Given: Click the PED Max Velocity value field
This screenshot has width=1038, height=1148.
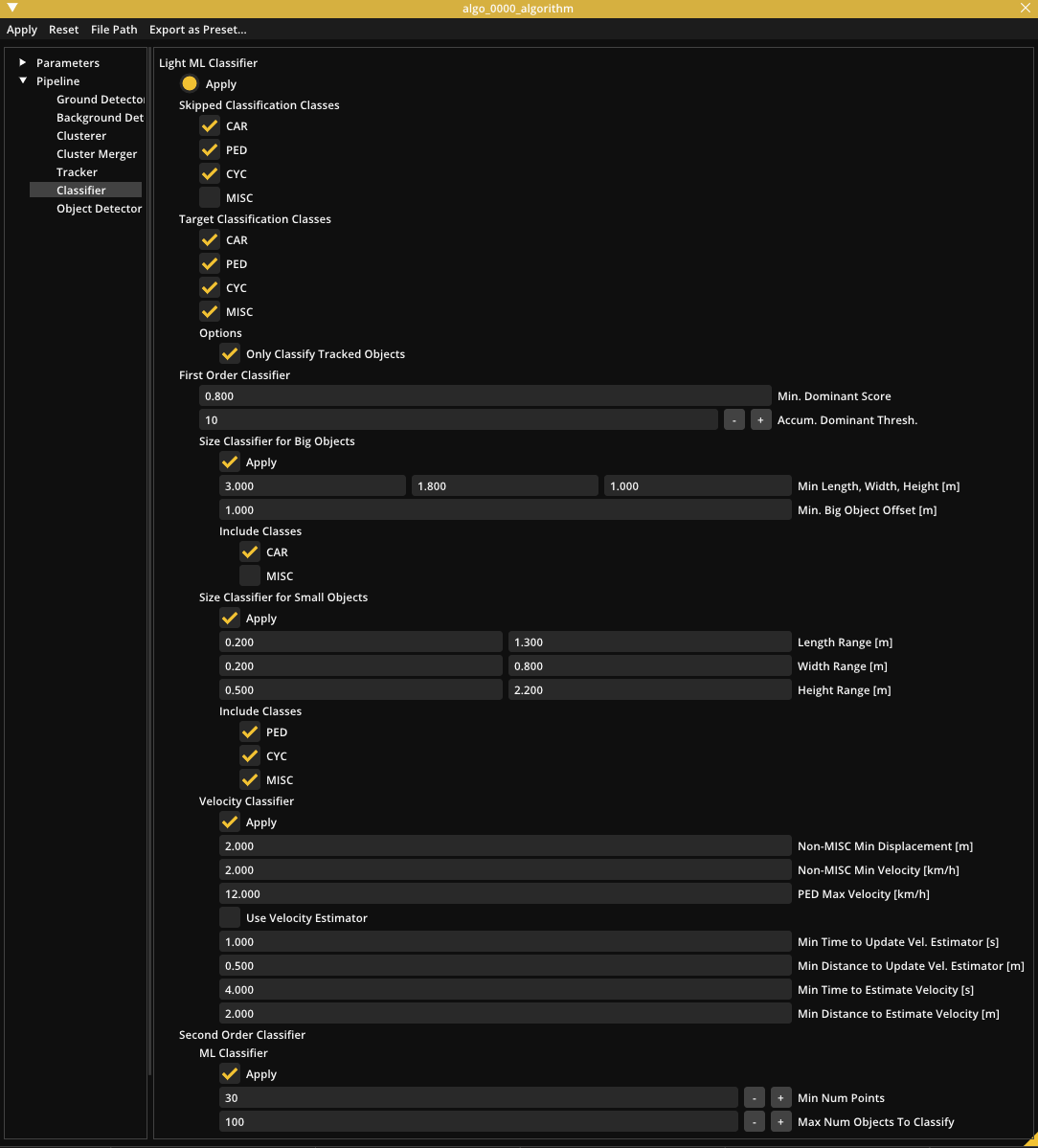Looking at the screenshot, I should pyautogui.click(x=505, y=894).
